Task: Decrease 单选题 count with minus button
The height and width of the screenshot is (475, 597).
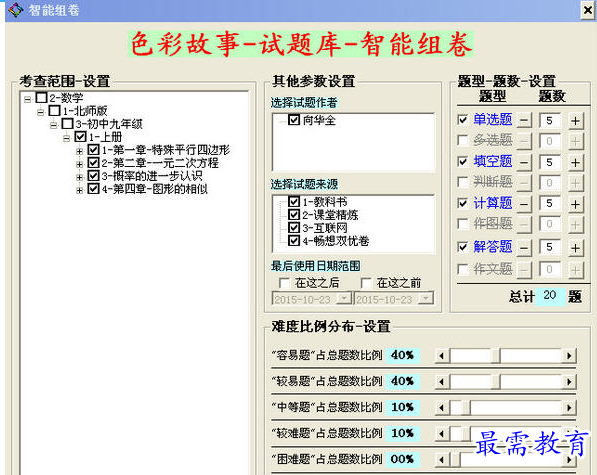Action: [x=524, y=121]
